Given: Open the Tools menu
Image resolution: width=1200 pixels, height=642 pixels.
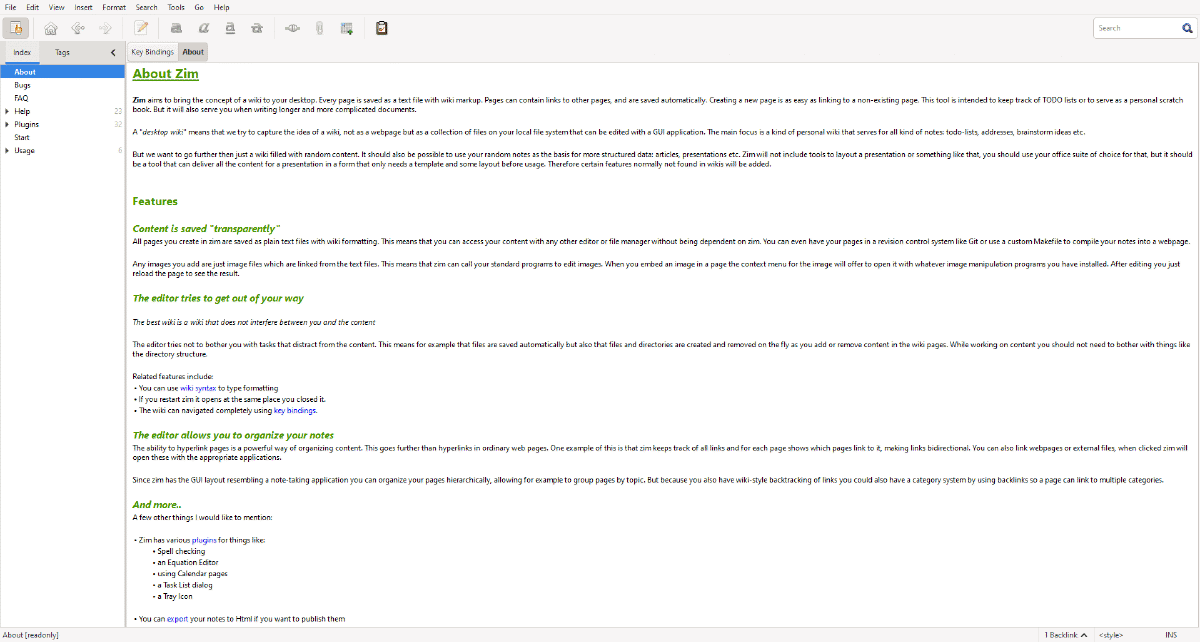Looking at the screenshot, I should [x=176, y=6].
